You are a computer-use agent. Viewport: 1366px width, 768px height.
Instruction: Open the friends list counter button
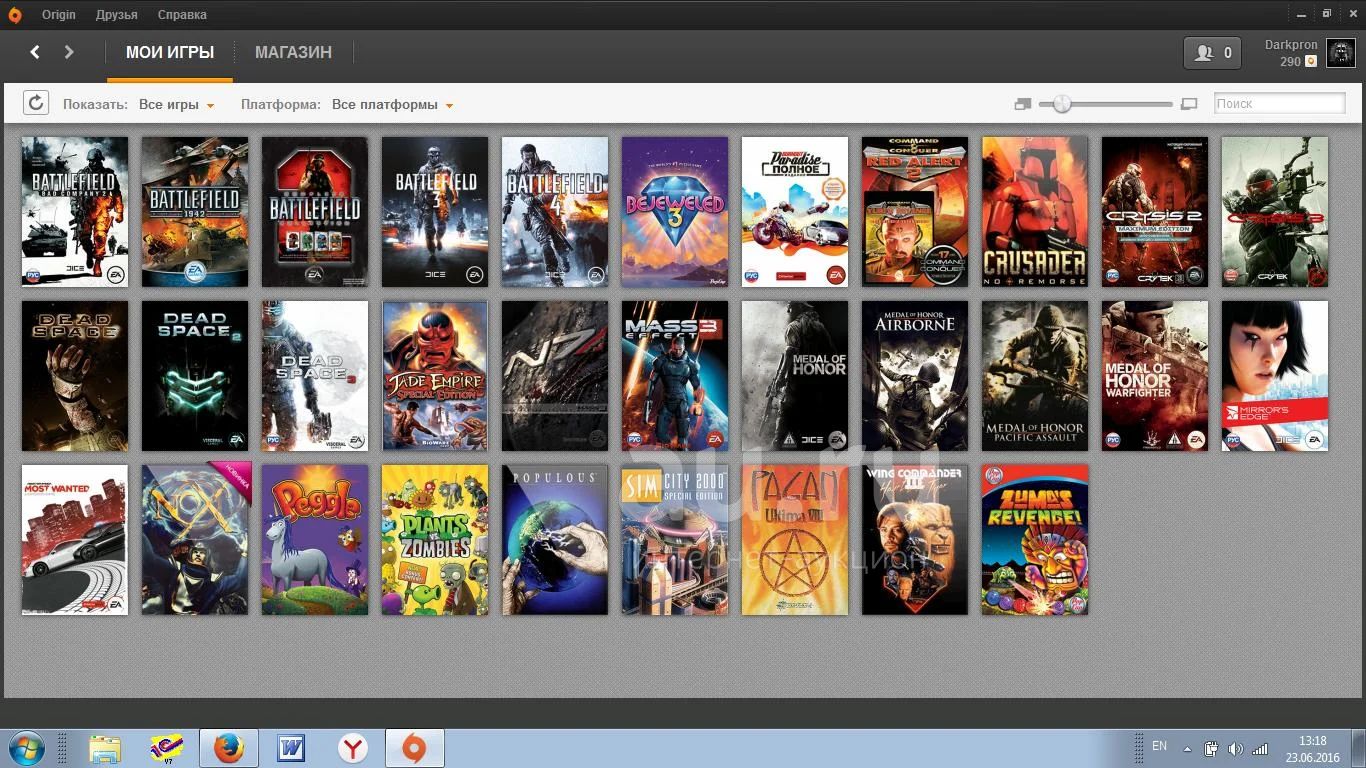pyautogui.click(x=1212, y=53)
